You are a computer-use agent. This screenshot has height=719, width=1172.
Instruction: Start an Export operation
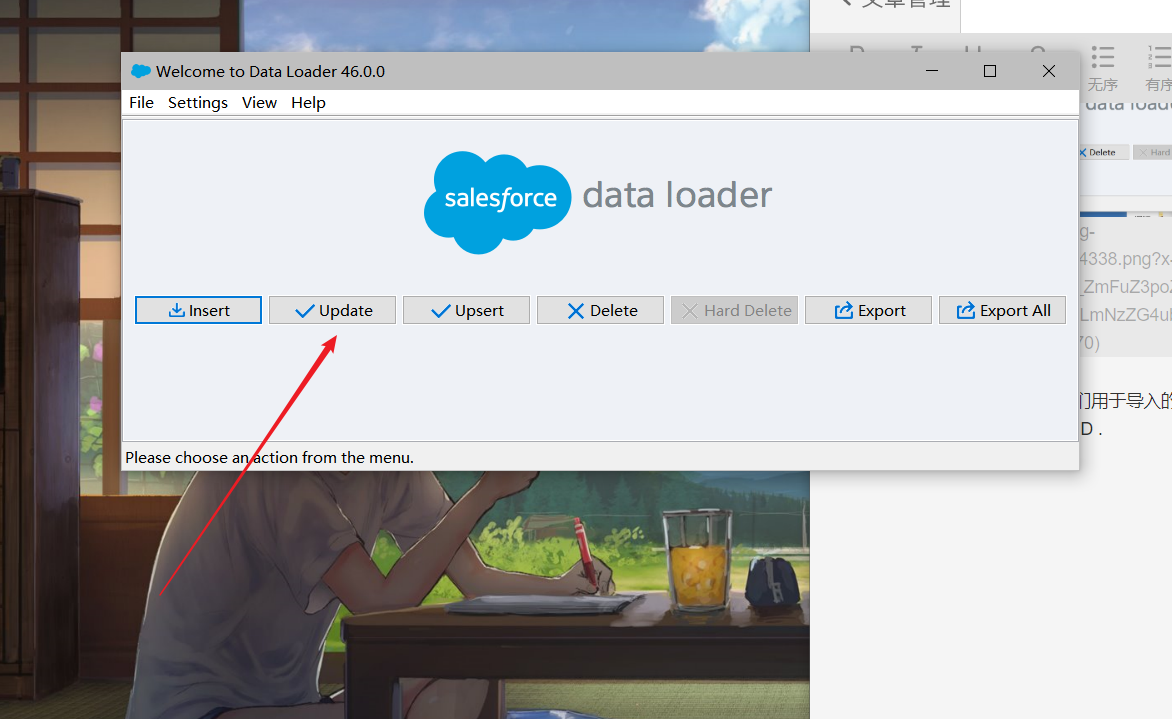click(x=869, y=310)
